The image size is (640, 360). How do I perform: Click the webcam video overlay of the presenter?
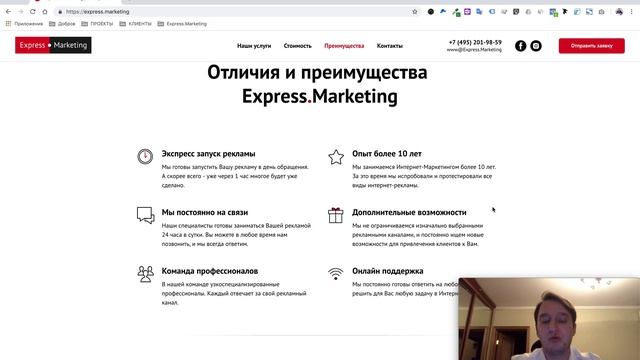549,319
